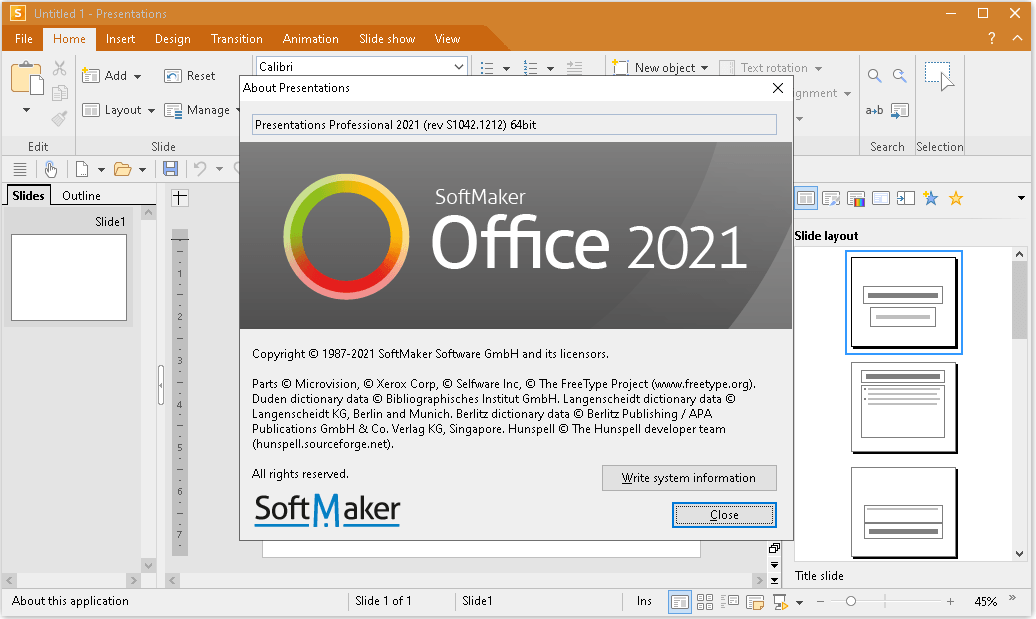1036x619 pixels.
Task: Click the Copy icon in Edit group
Action: click(59, 93)
